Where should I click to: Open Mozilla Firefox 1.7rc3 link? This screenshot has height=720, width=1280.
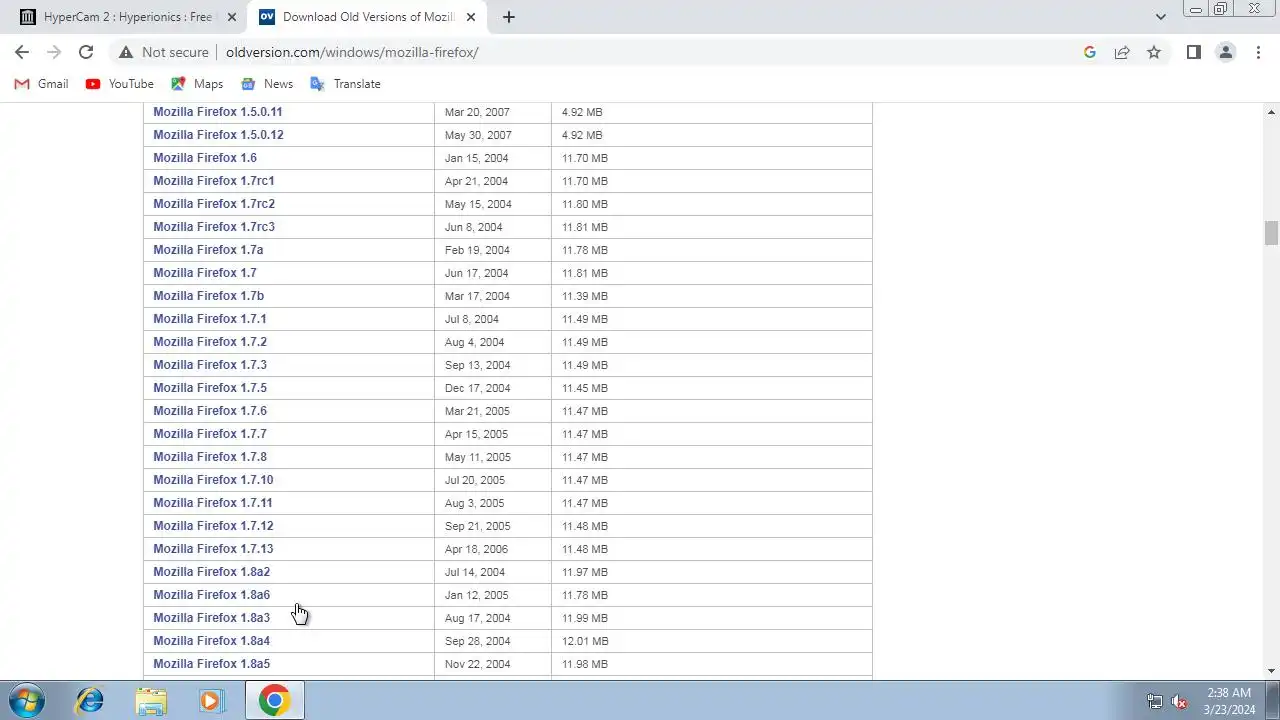(214, 227)
